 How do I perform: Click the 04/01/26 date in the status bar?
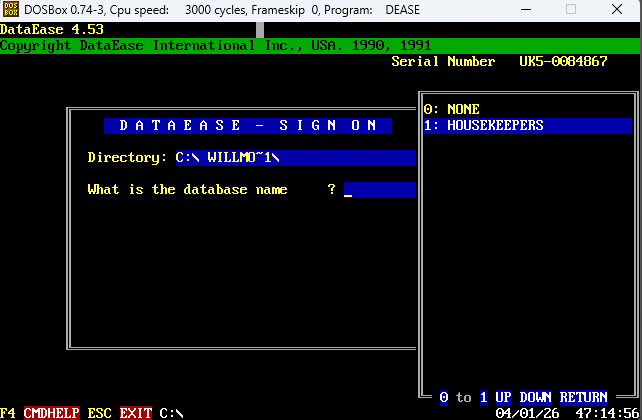[527, 413]
